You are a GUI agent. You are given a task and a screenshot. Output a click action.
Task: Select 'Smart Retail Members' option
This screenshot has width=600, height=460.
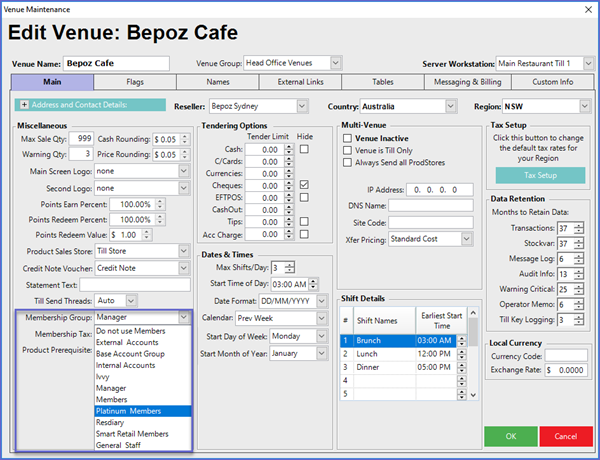tap(143, 434)
